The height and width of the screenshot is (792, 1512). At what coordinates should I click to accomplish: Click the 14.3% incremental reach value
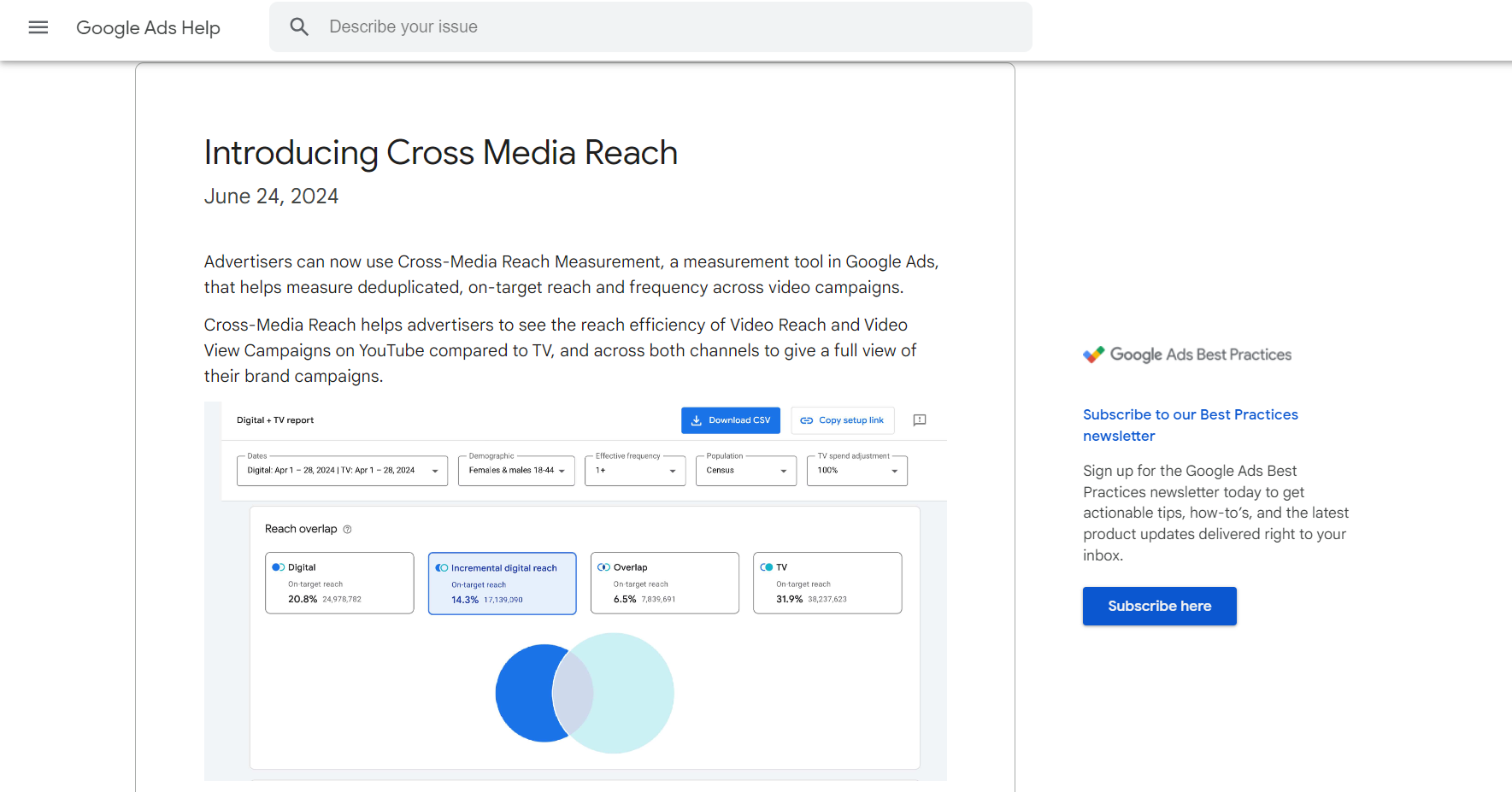[x=465, y=600]
